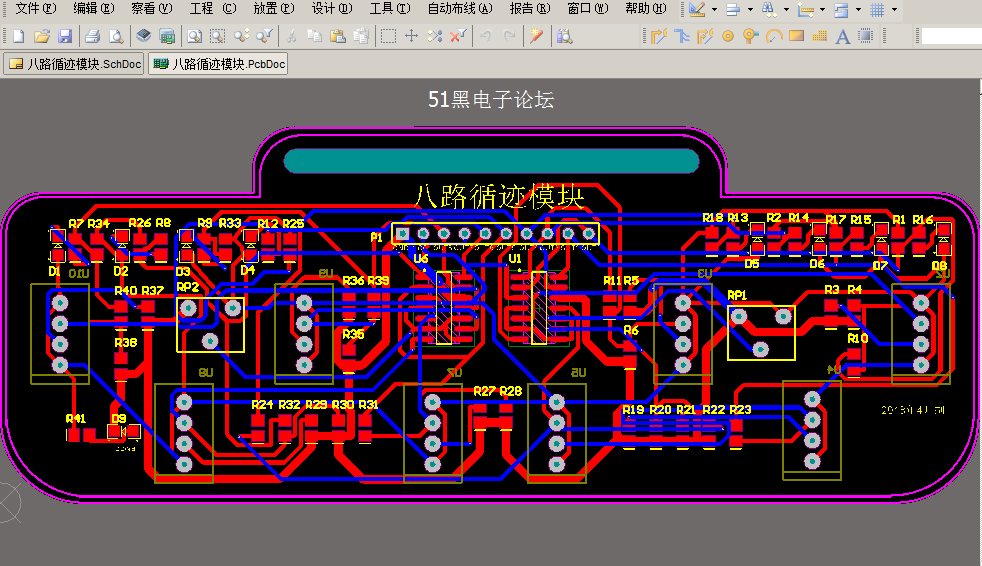Place a fill rectangle

pyautogui.click(x=797, y=36)
